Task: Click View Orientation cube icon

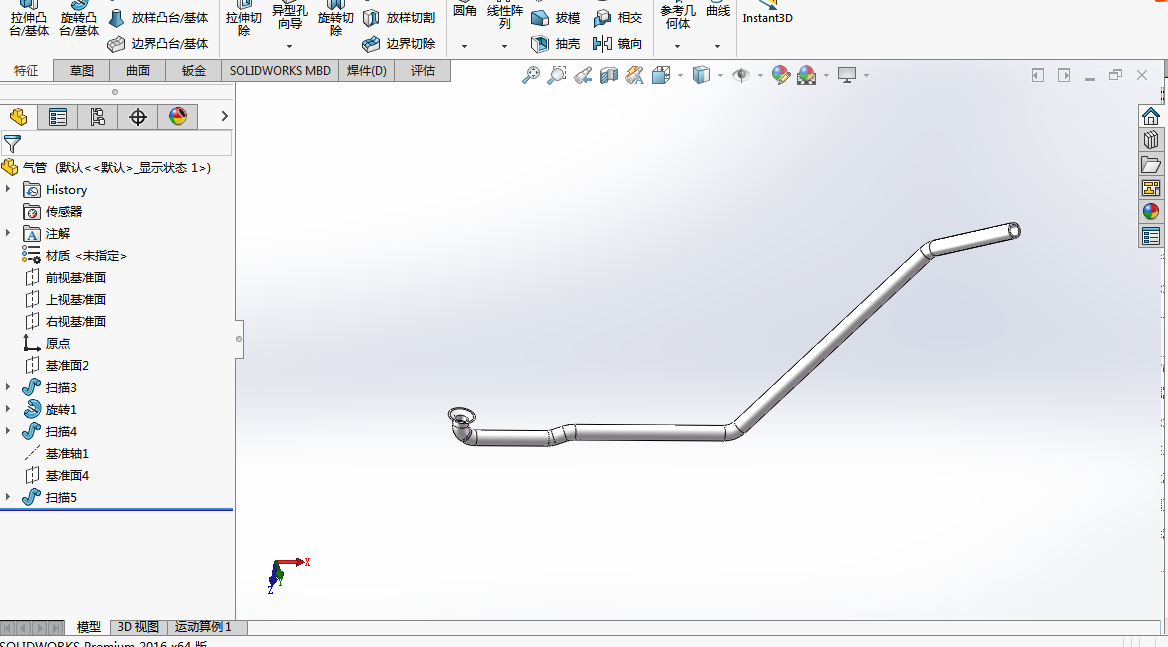Action: [x=661, y=75]
